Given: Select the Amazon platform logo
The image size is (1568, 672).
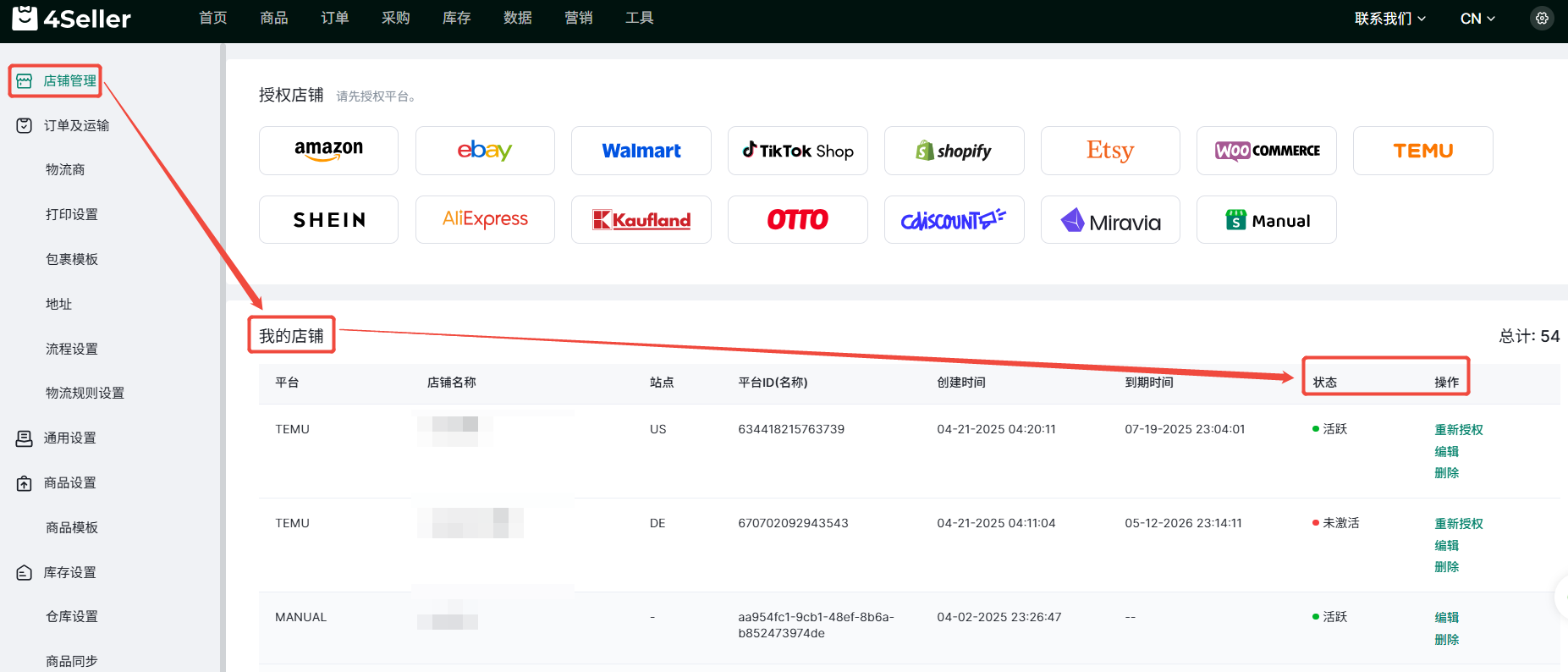Looking at the screenshot, I should pyautogui.click(x=328, y=151).
